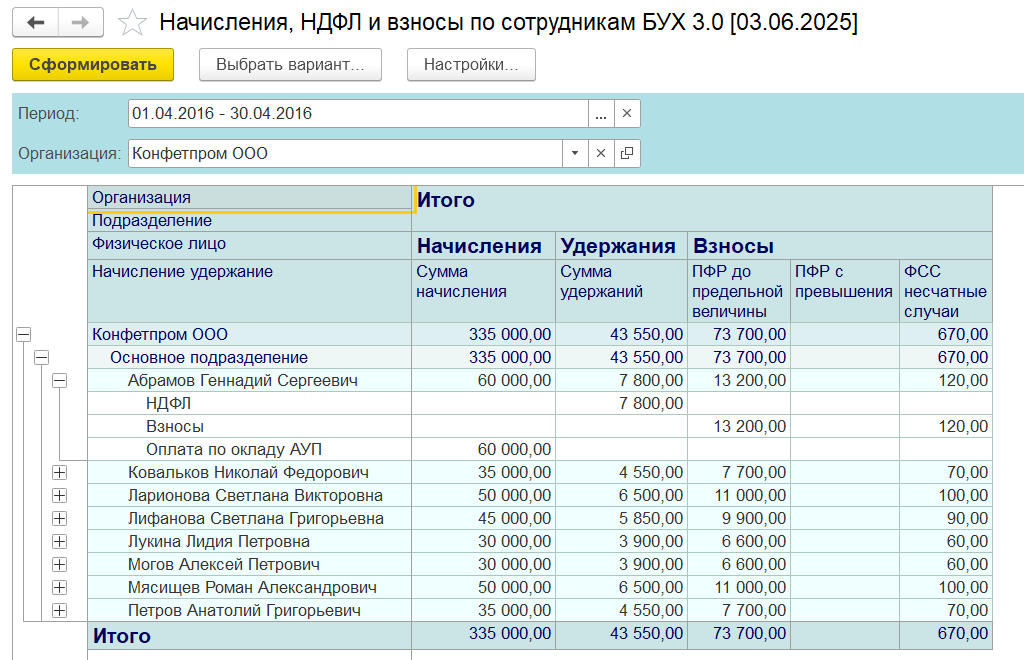This screenshot has width=1024, height=660.
Task: Click the Организация field Конфетпром ООО
Action: [345, 153]
